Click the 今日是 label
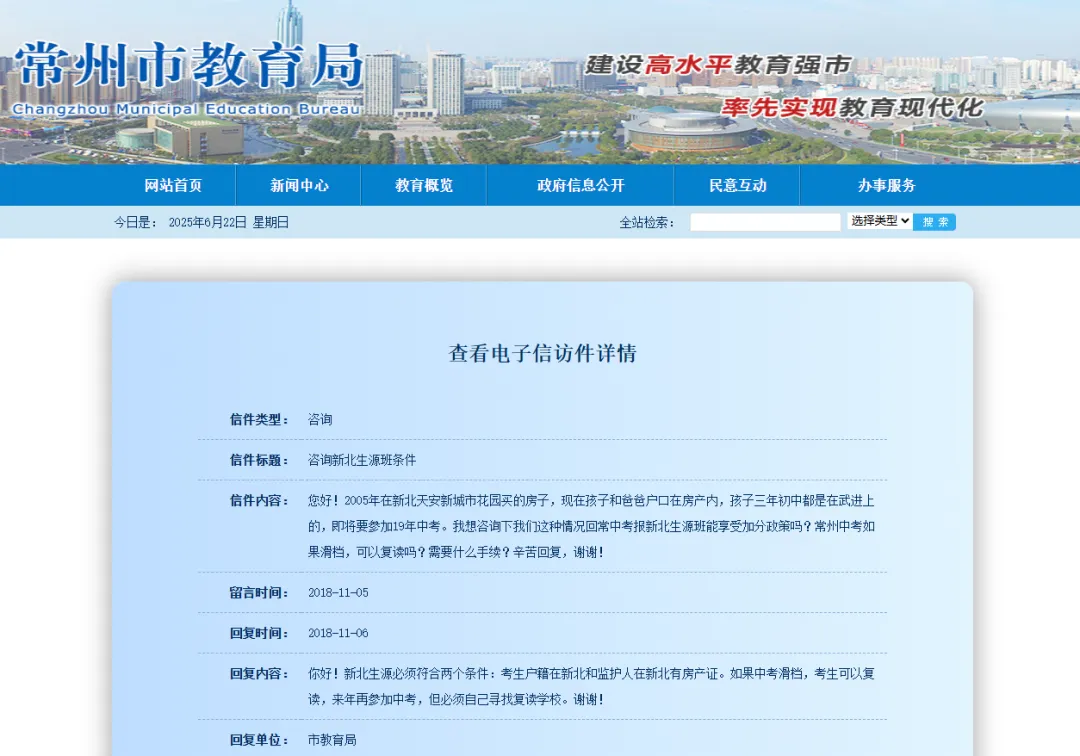The image size is (1080, 756). [136, 222]
